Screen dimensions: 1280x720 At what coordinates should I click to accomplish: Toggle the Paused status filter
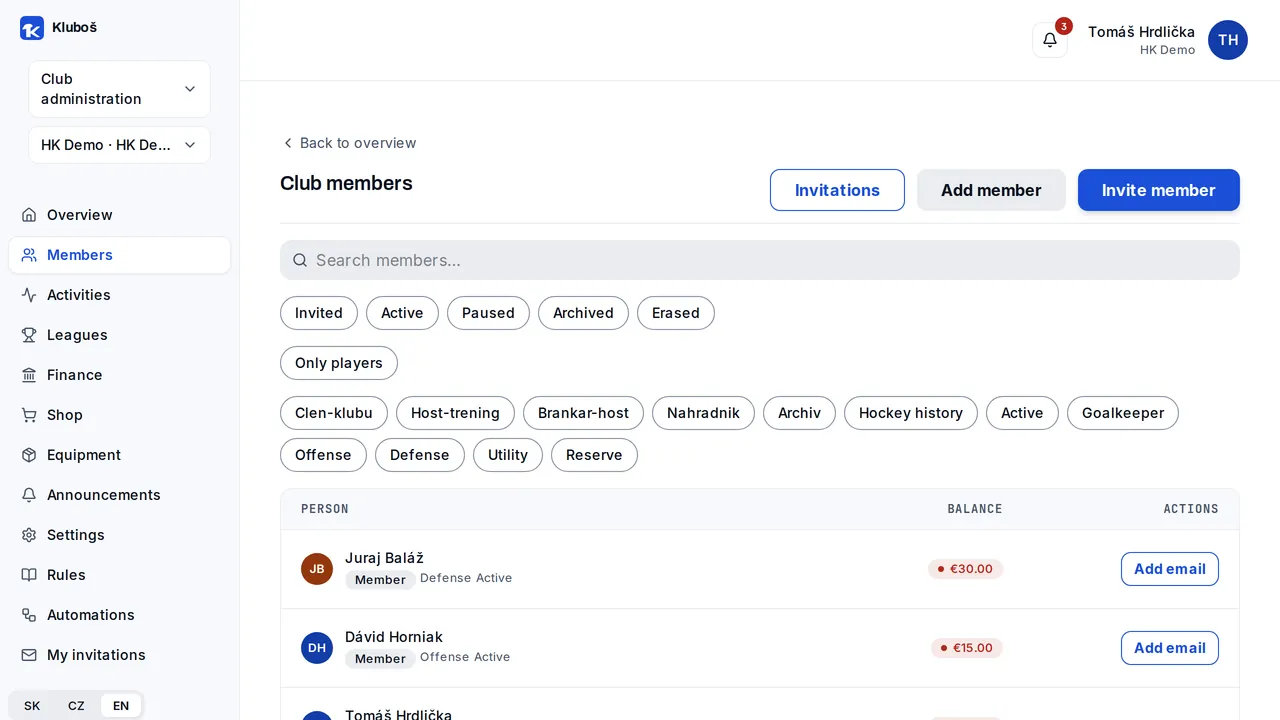(488, 313)
